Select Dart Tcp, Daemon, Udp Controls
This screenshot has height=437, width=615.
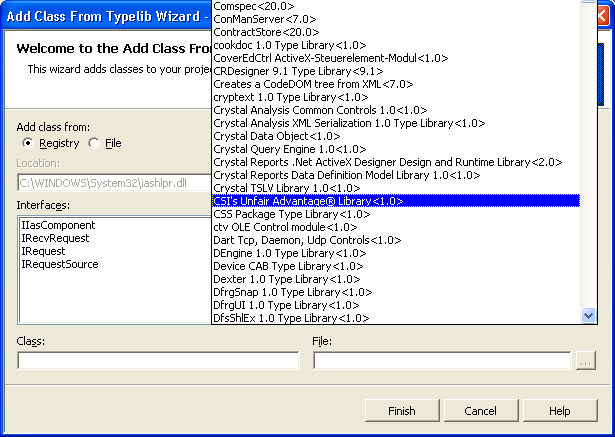coord(396,240)
